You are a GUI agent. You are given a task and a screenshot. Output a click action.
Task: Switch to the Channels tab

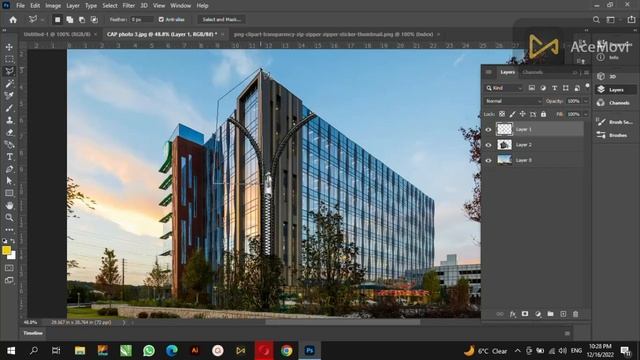tap(533, 72)
